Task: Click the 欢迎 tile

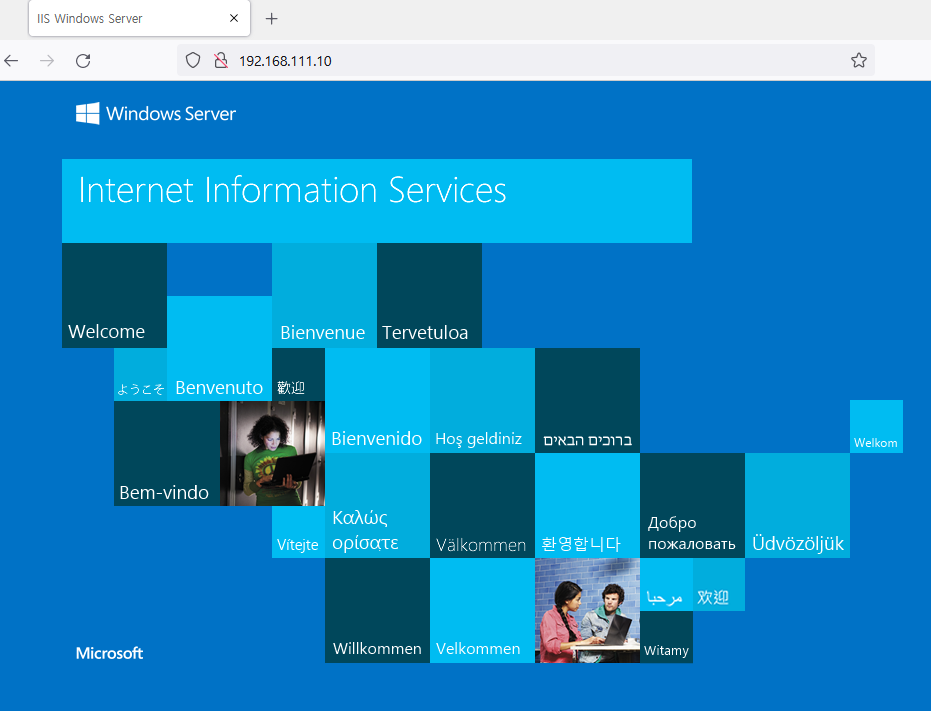Action: click(718, 584)
